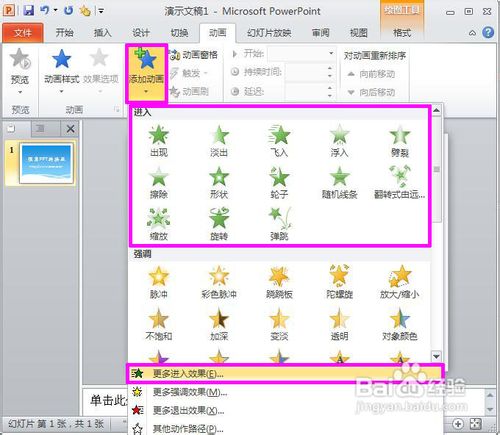Click 向后移动 move later button
This screenshot has width=500, height=435.
[x=371, y=92]
